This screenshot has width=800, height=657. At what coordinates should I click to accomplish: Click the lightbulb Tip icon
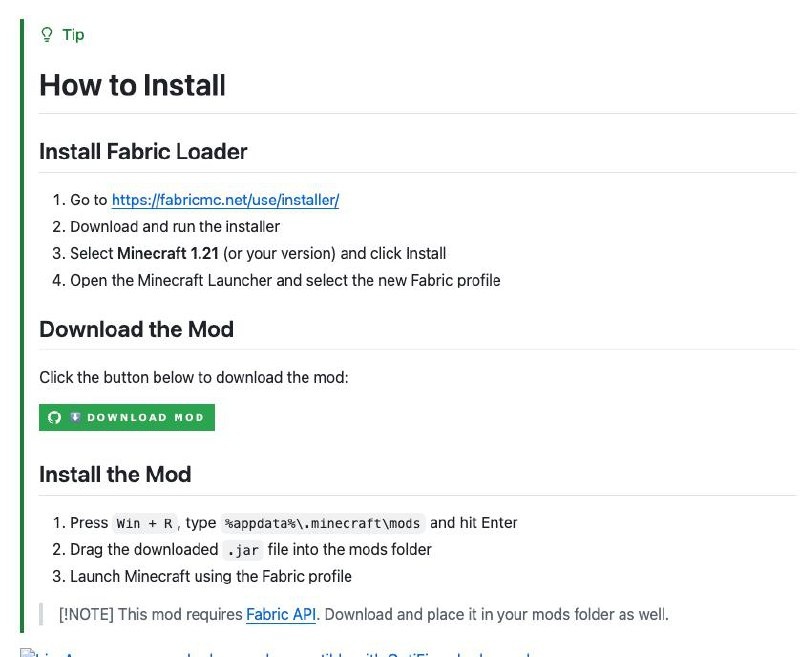coord(46,35)
